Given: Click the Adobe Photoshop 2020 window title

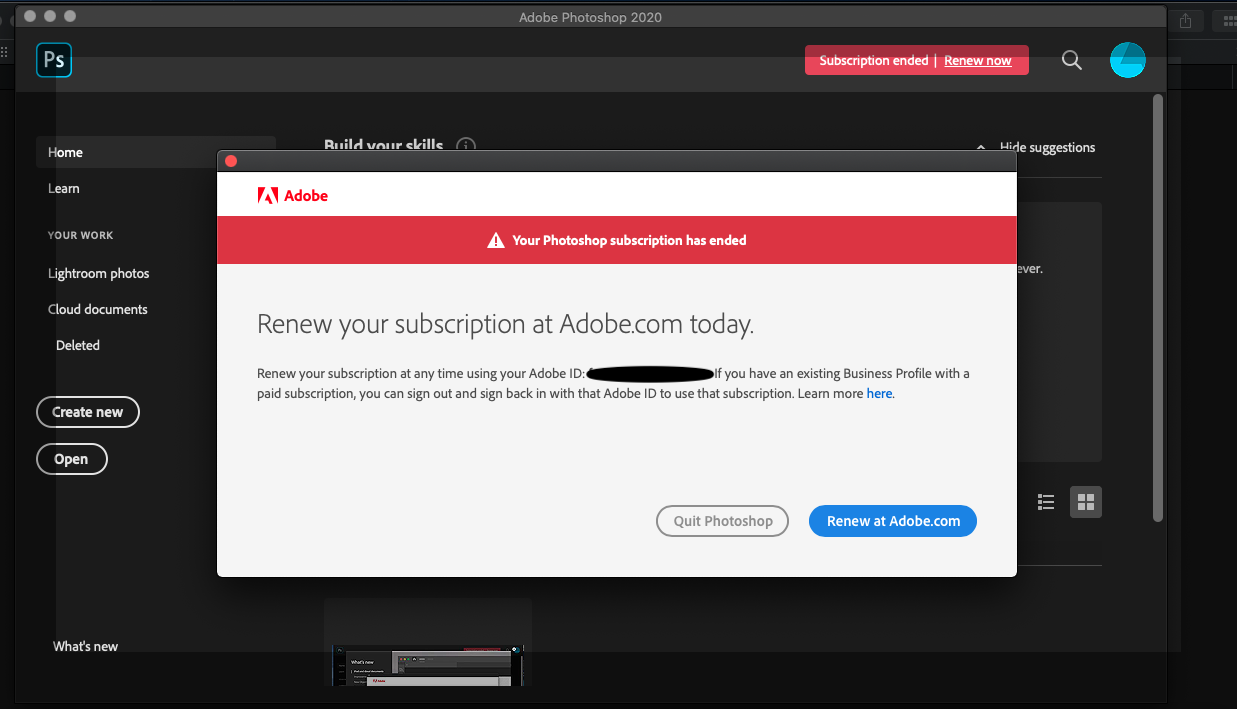Looking at the screenshot, I should (x=590, y=17).
